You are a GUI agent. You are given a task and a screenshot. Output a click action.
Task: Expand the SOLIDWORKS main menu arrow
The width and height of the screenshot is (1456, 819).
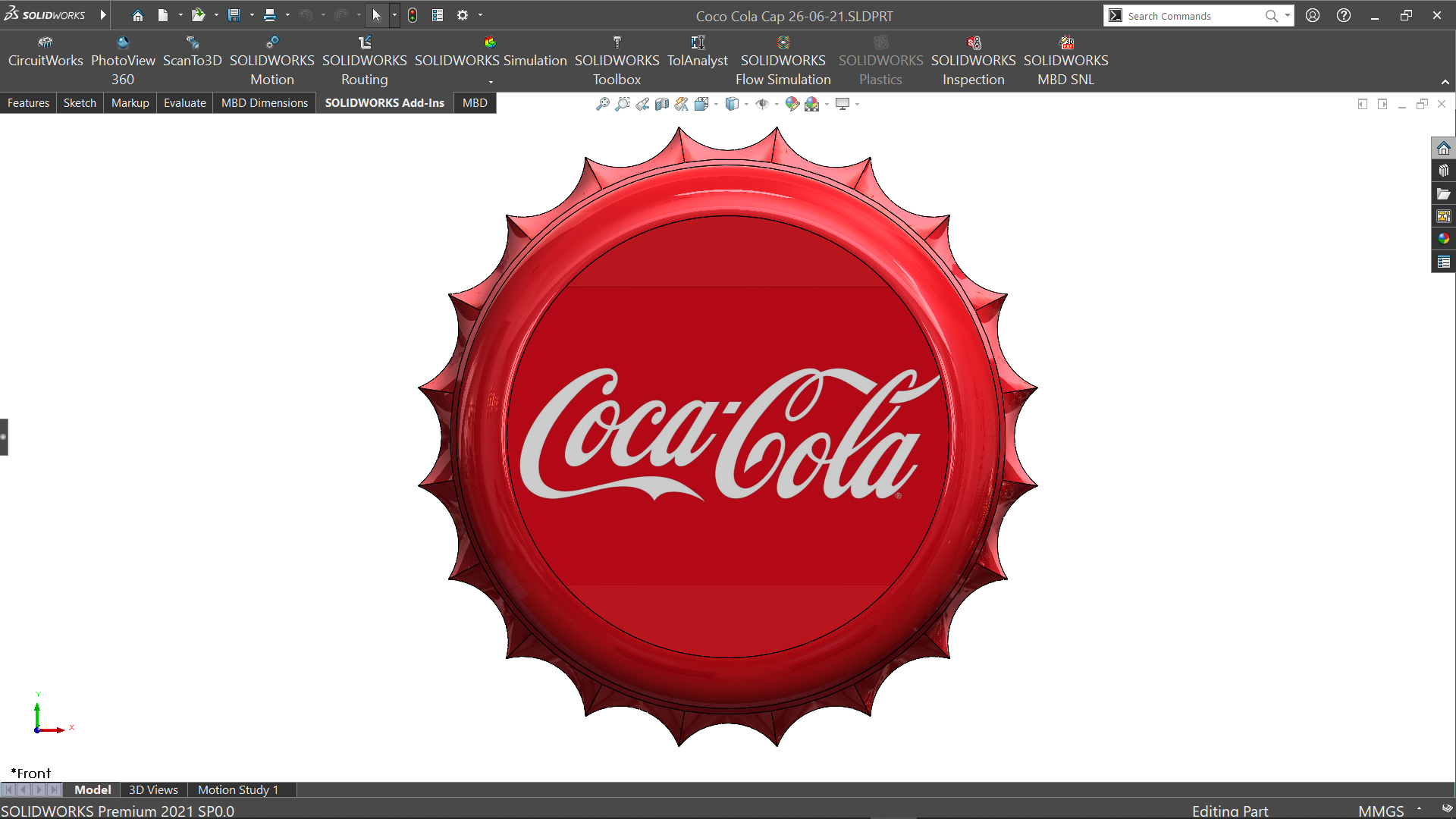103,15
